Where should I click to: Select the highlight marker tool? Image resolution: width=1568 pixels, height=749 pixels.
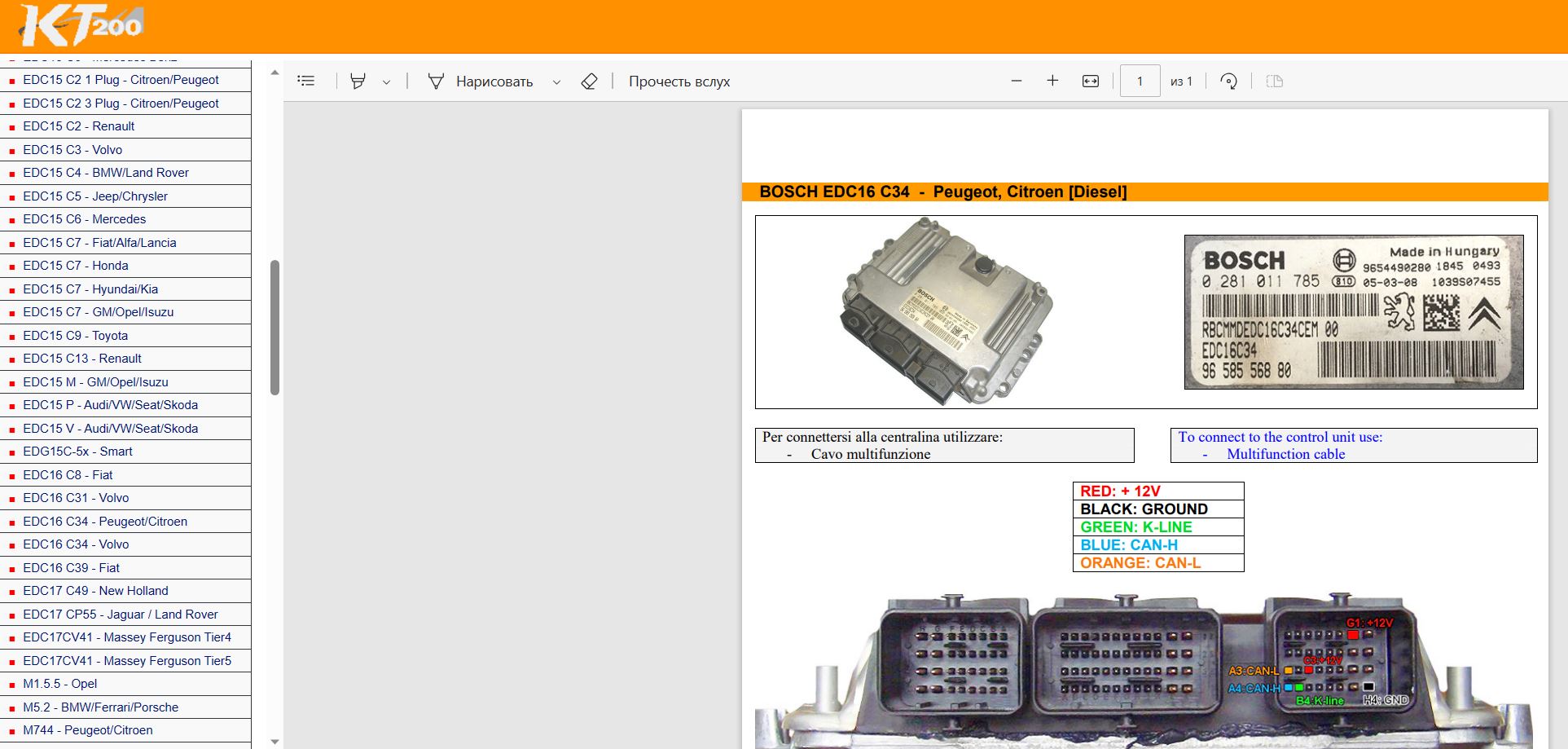coord(358,81)
